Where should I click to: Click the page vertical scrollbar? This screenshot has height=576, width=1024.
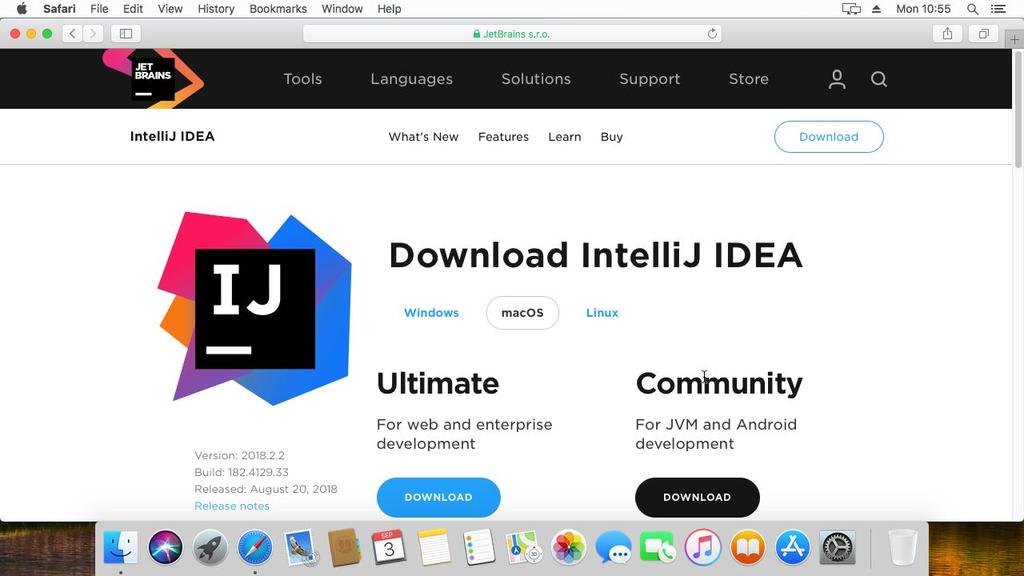click(x=1018, y=108)
